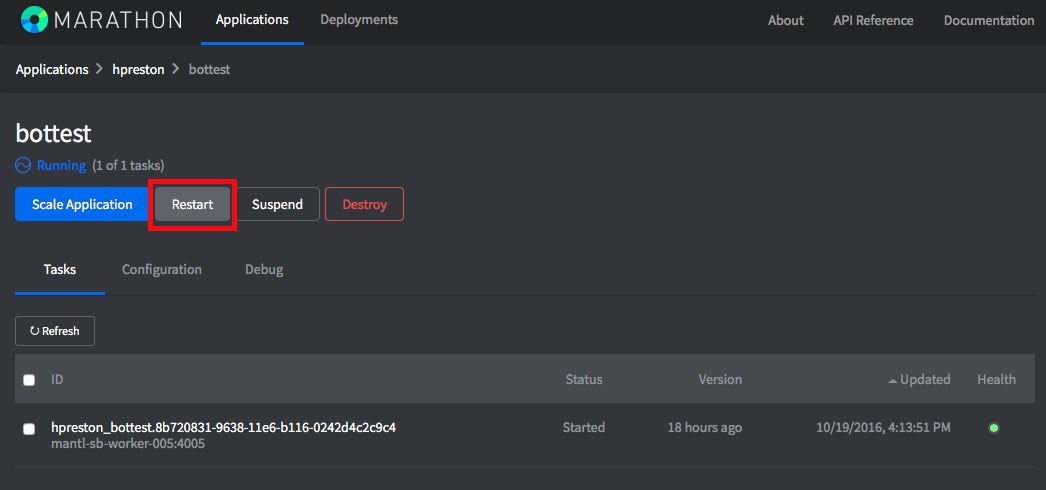Screen dimensions: 1046x490
Task: Open the About link
Action: (x=786, y=21)
